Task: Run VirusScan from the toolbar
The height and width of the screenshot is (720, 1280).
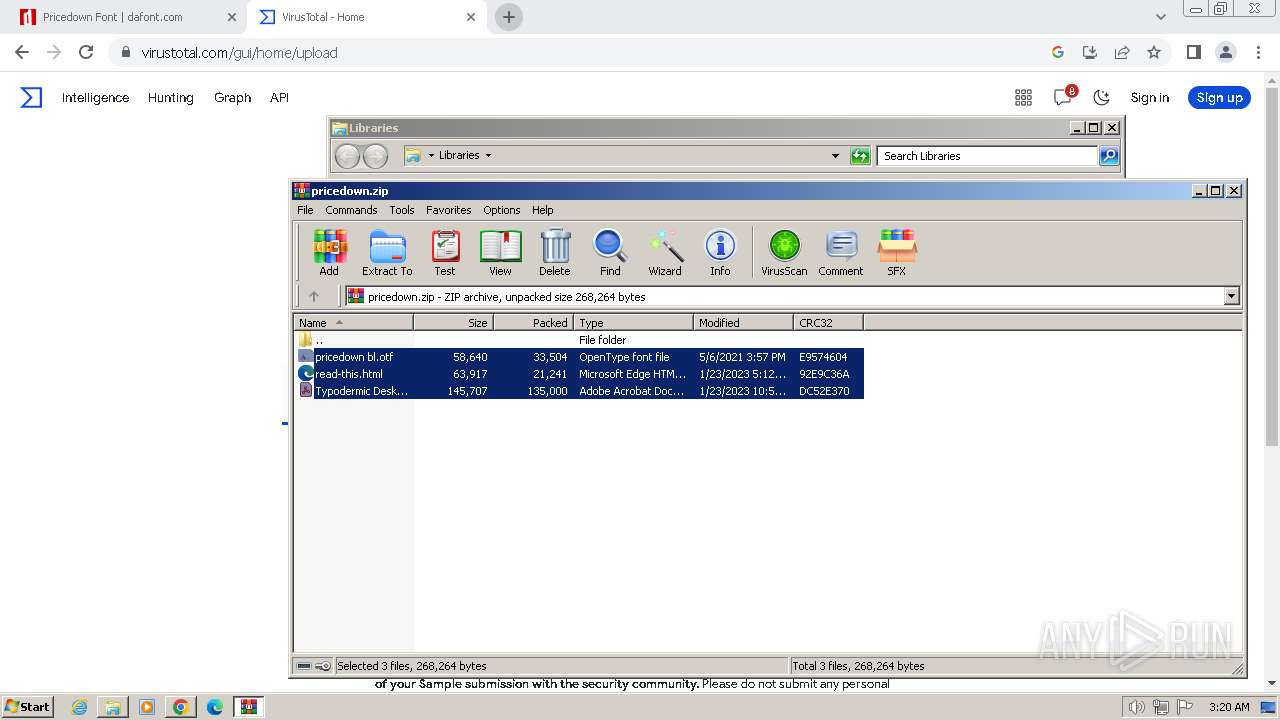Action: pos(784,253)
